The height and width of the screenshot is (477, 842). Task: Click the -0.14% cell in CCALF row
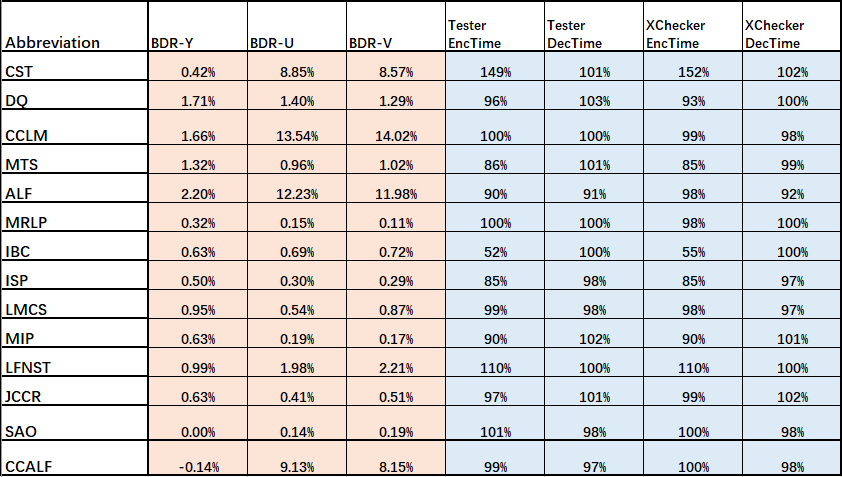click(x=198, y=458)
